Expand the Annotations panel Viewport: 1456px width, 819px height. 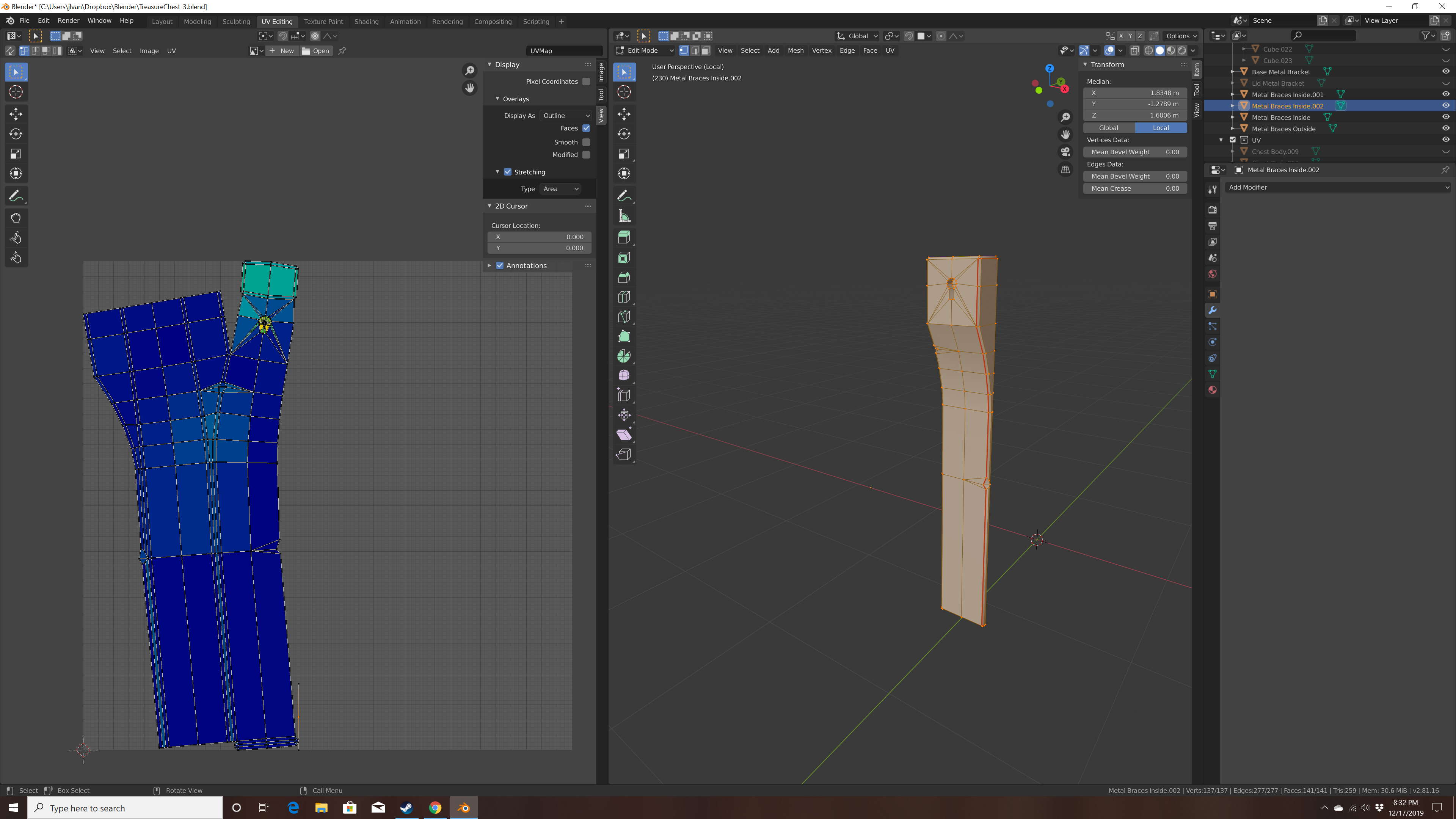pyautogui.click(x=490, y=265)
